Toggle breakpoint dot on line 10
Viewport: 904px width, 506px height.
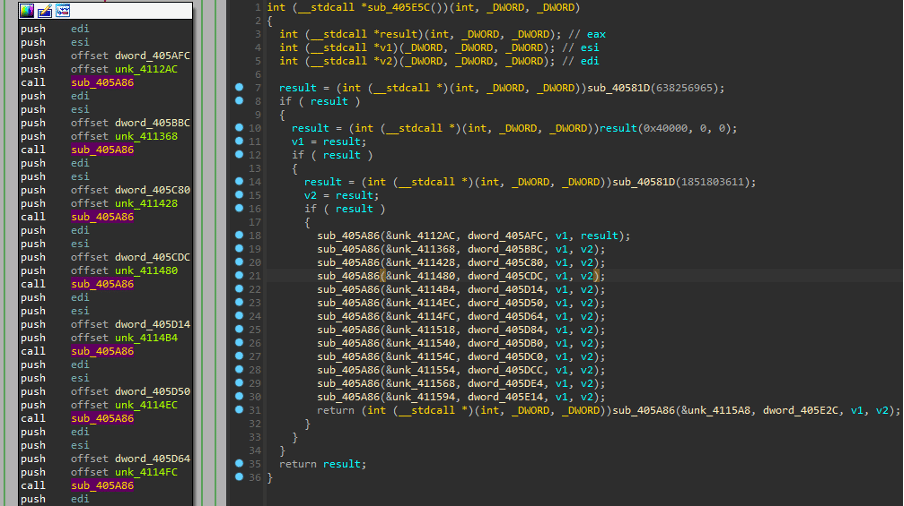click(x=239, y=128)
